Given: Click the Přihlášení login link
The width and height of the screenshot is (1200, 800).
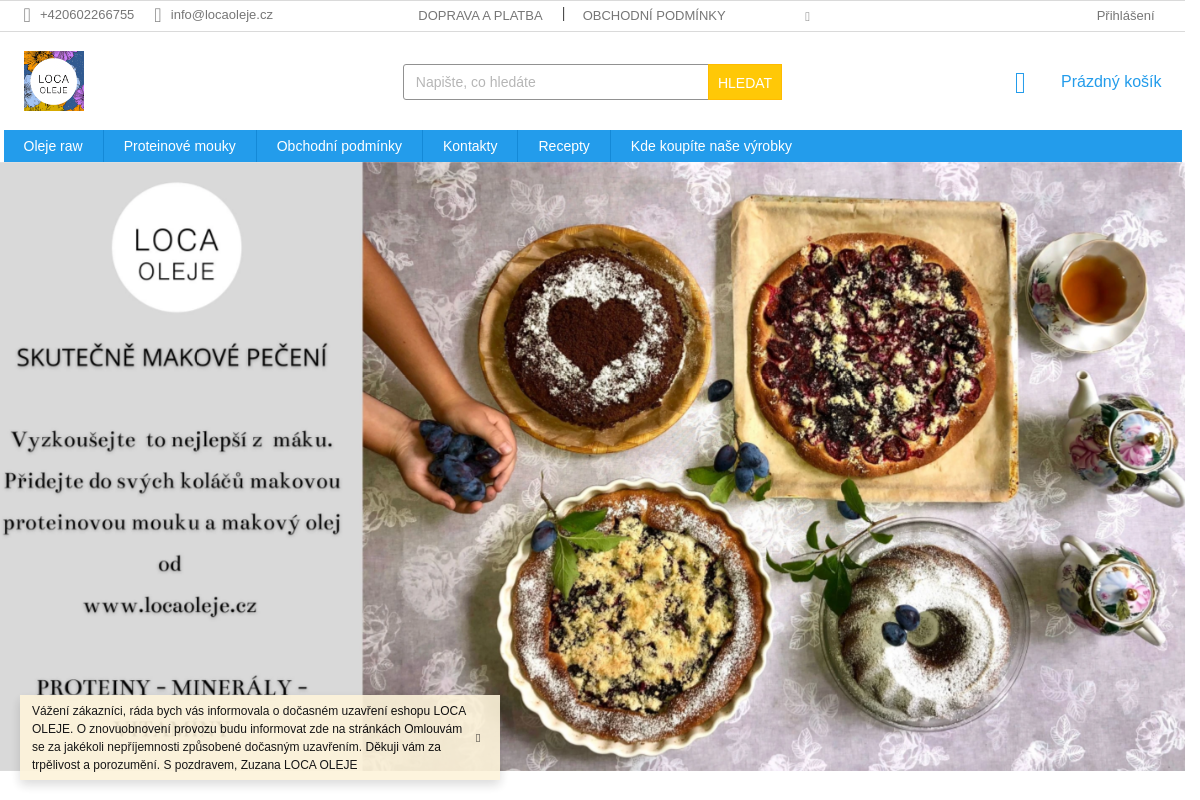Looking at the screenshot, I should point(1125,15).
